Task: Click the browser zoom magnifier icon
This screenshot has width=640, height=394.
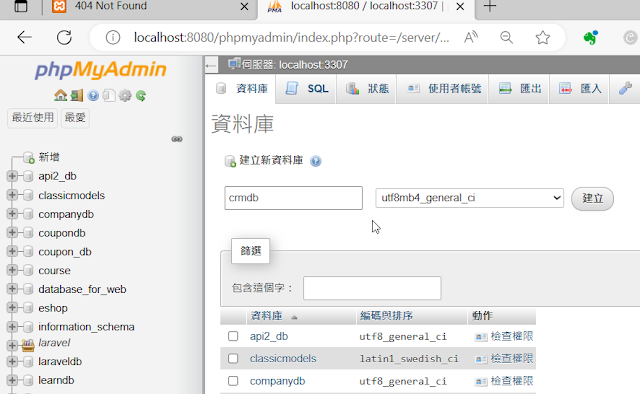Action: 507,38
